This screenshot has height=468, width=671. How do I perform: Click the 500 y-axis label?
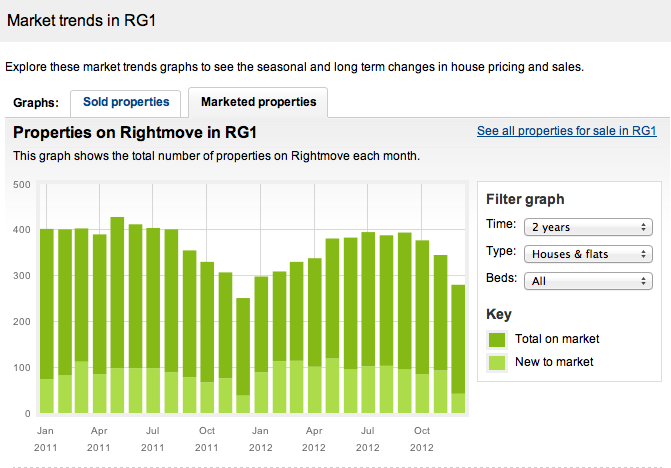[22, 185]
